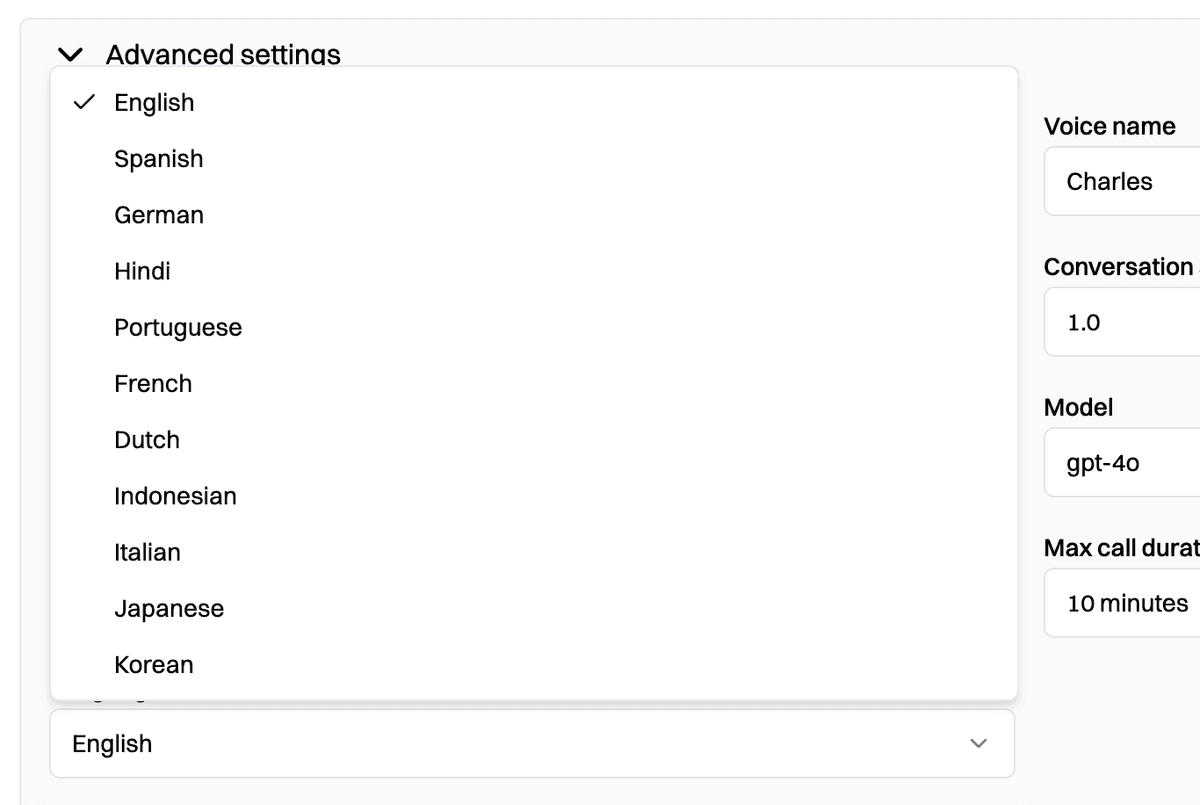The height and width of the screenshot is (805, 1200).
Task: Click the language dropdown arrow chevron
Action: click(979, 743)
